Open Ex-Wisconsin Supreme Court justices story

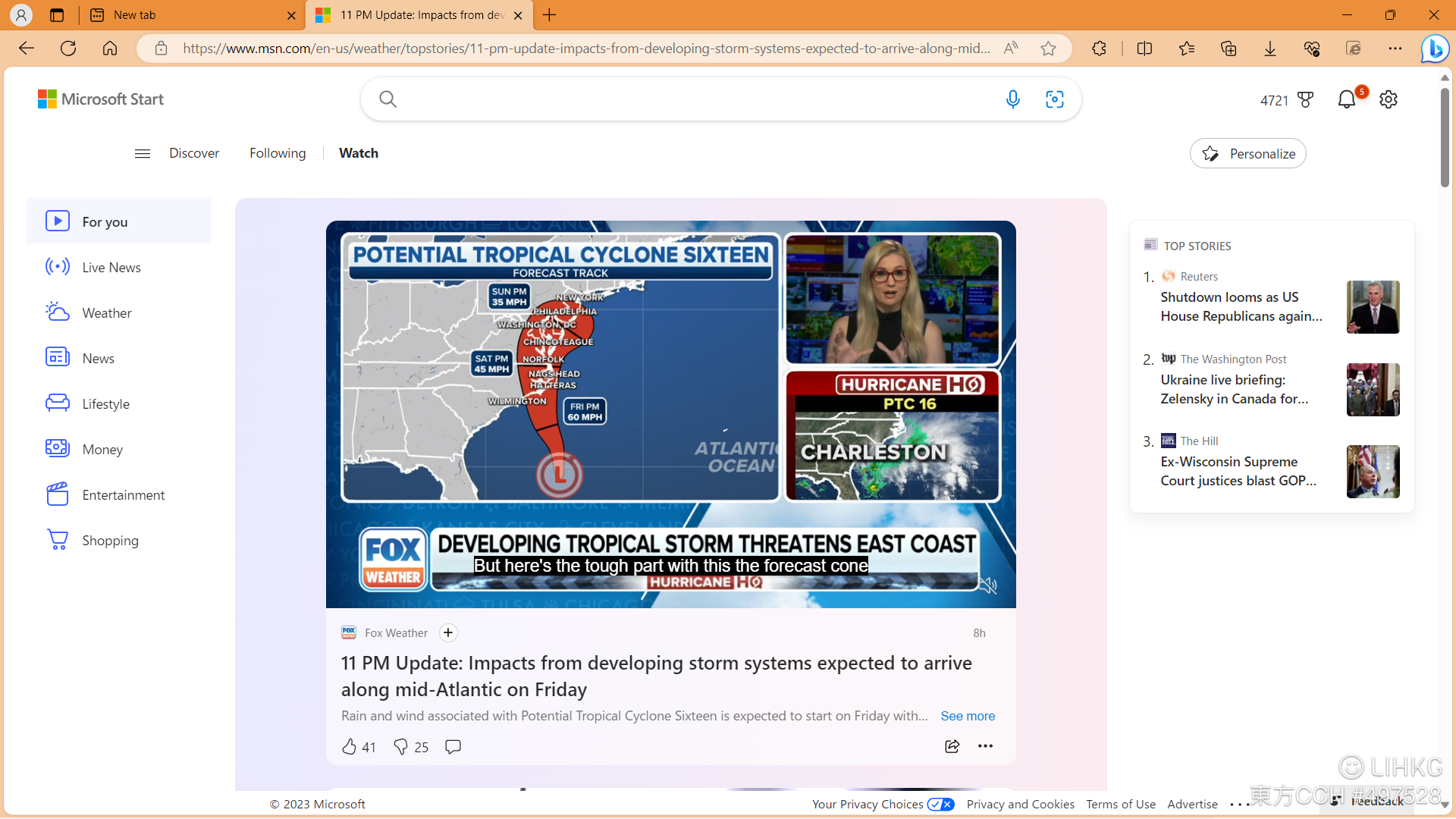[1238, 471]
